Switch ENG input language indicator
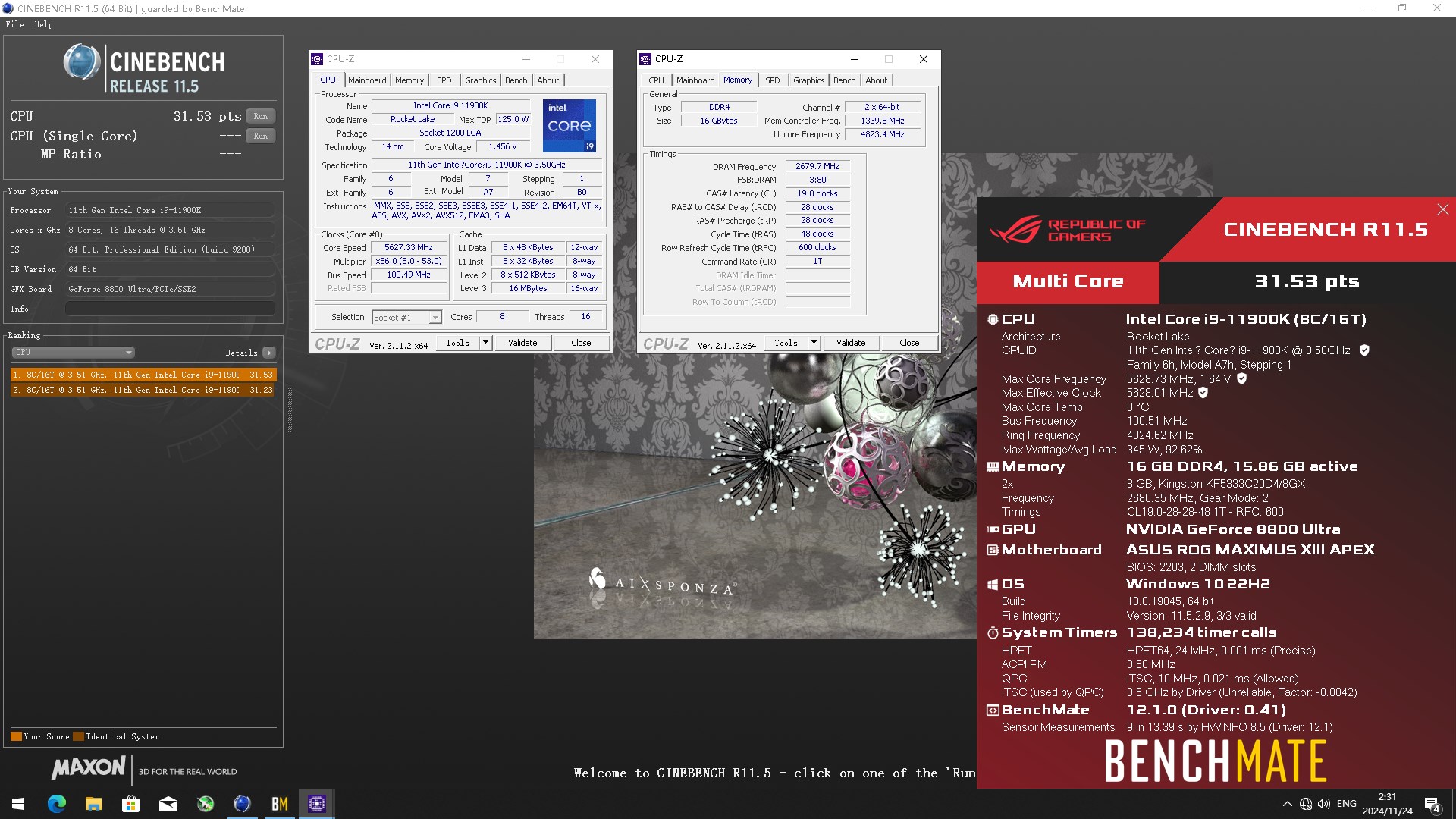 tap(1347, 804)
